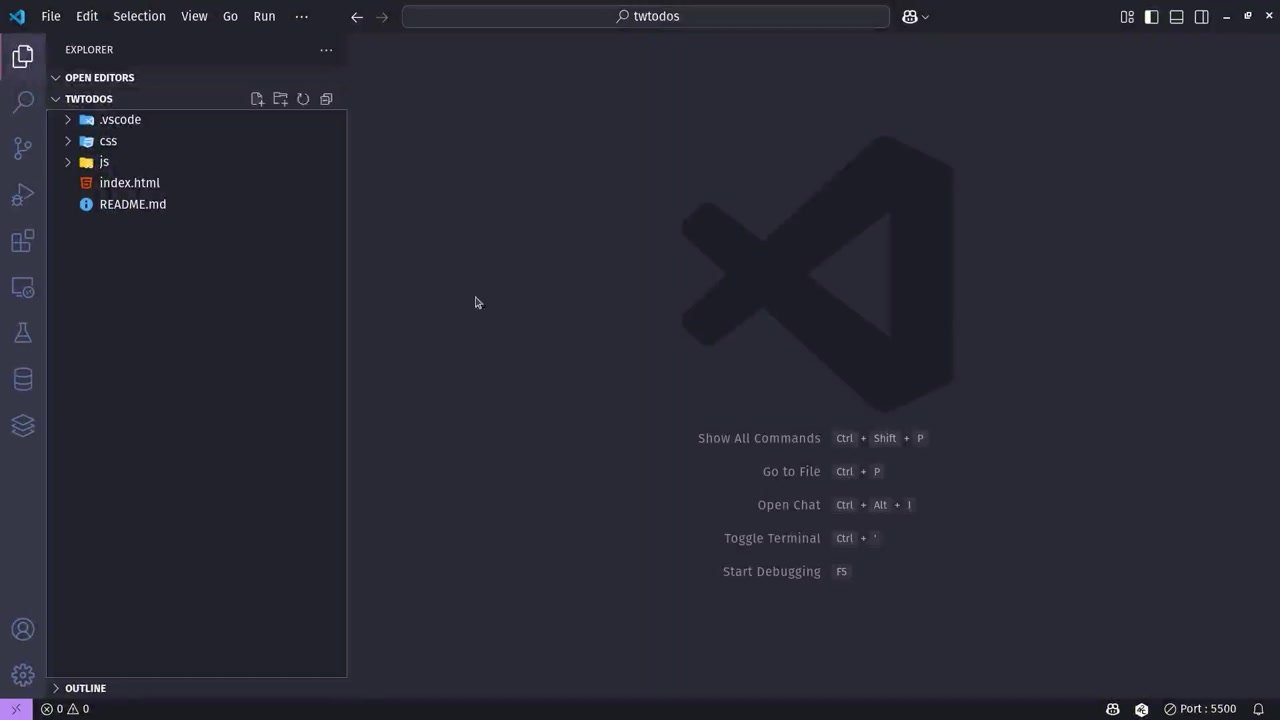The height and width of the screenshot is (720, 1280).
Task: Open the Explorer view in activity bar
Action: 23,56
